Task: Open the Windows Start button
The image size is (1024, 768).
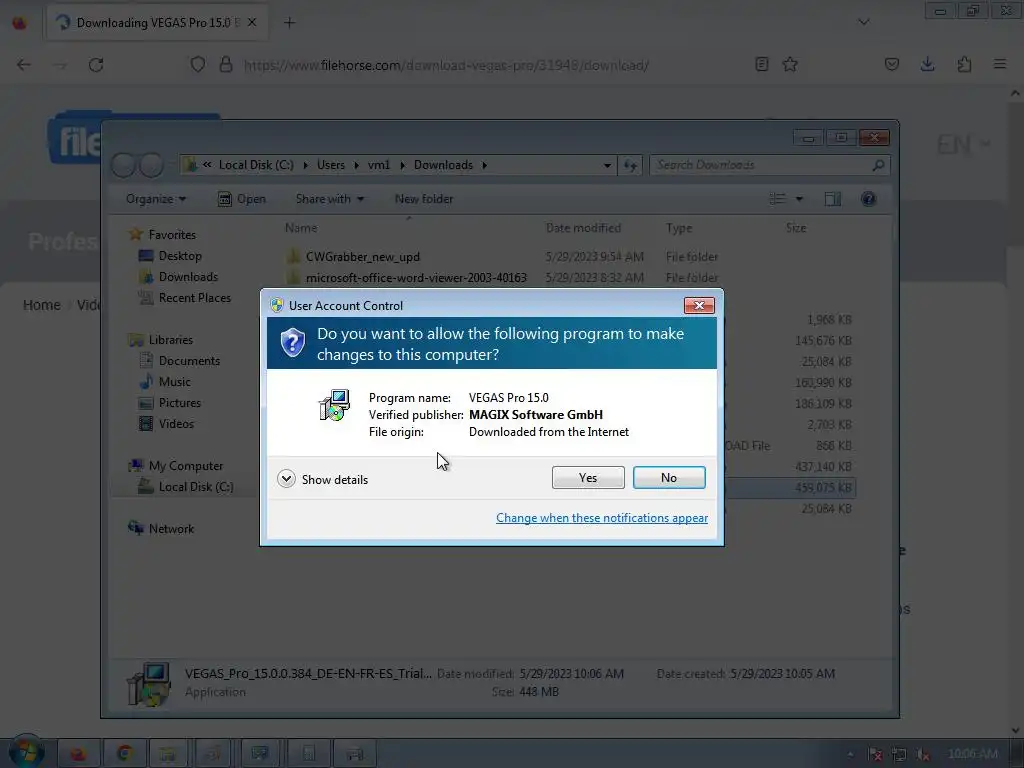Action: point(27,752)
